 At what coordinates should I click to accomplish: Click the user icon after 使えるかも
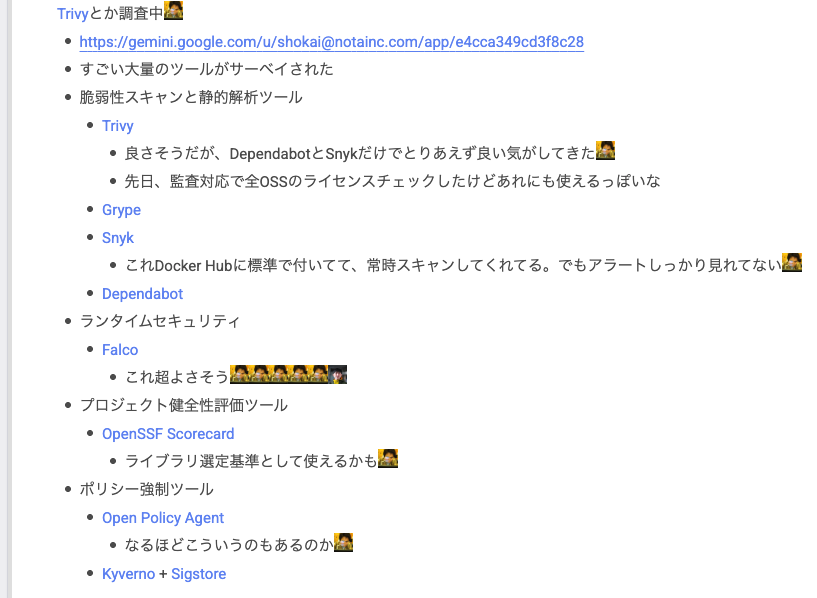388,458
